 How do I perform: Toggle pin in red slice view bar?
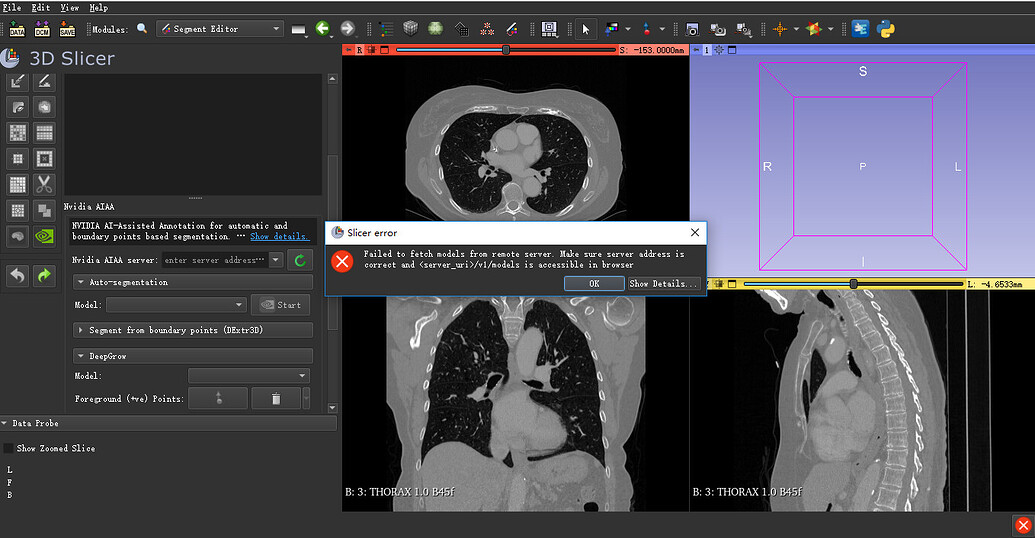(x=349, y=50)
